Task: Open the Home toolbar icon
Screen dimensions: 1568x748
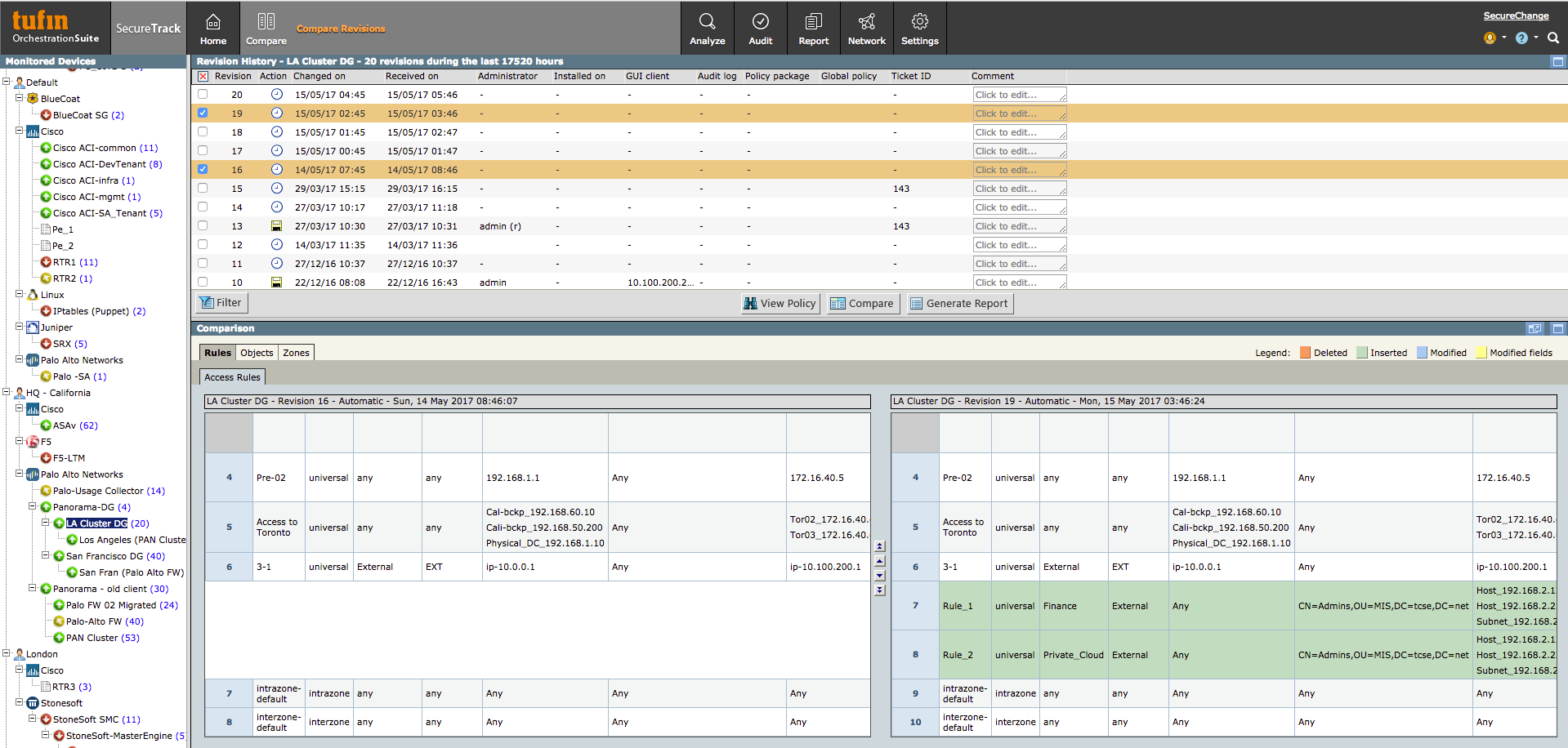Action: click(213, 29)
